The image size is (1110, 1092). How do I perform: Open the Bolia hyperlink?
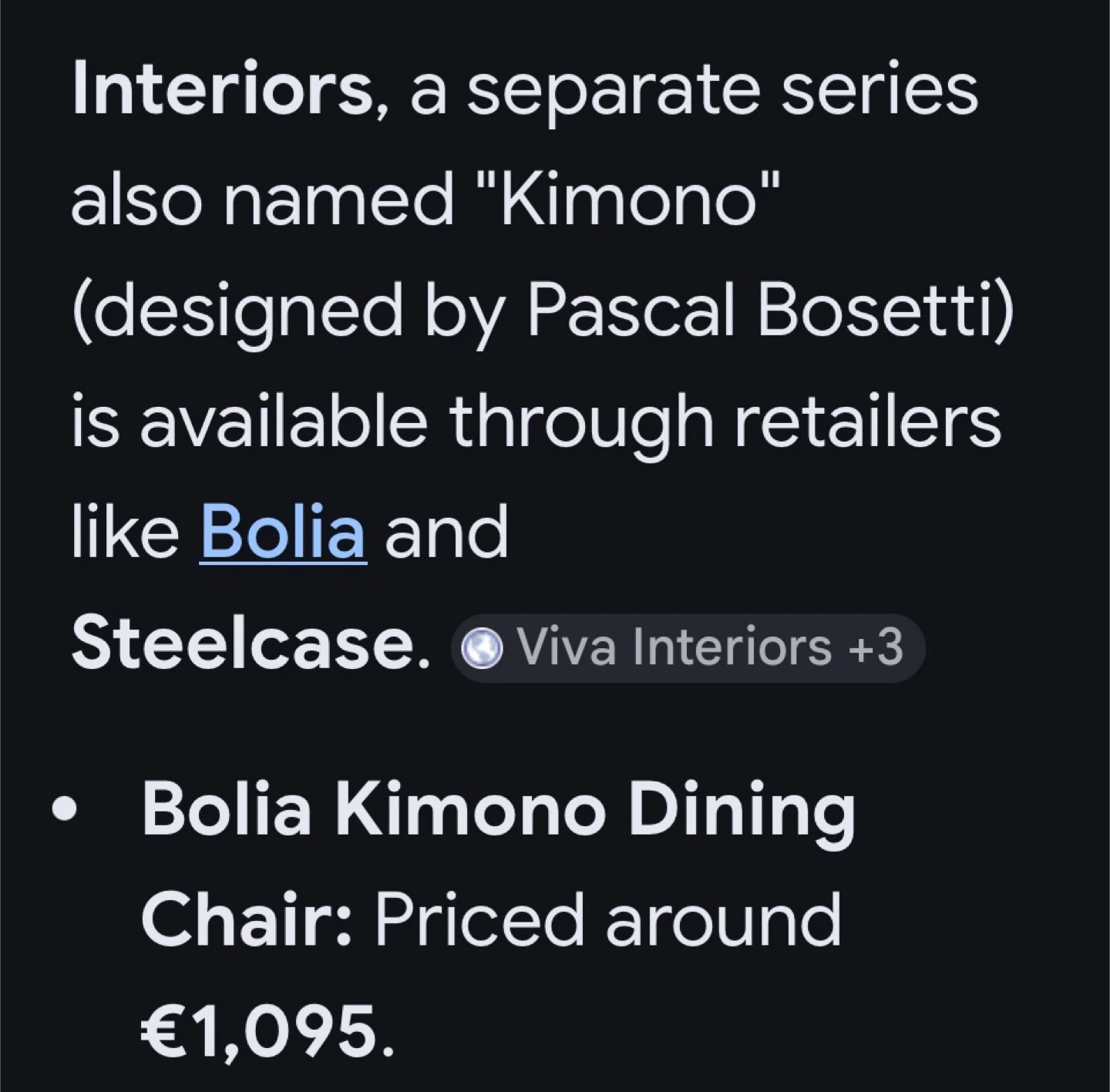[282, 533]
